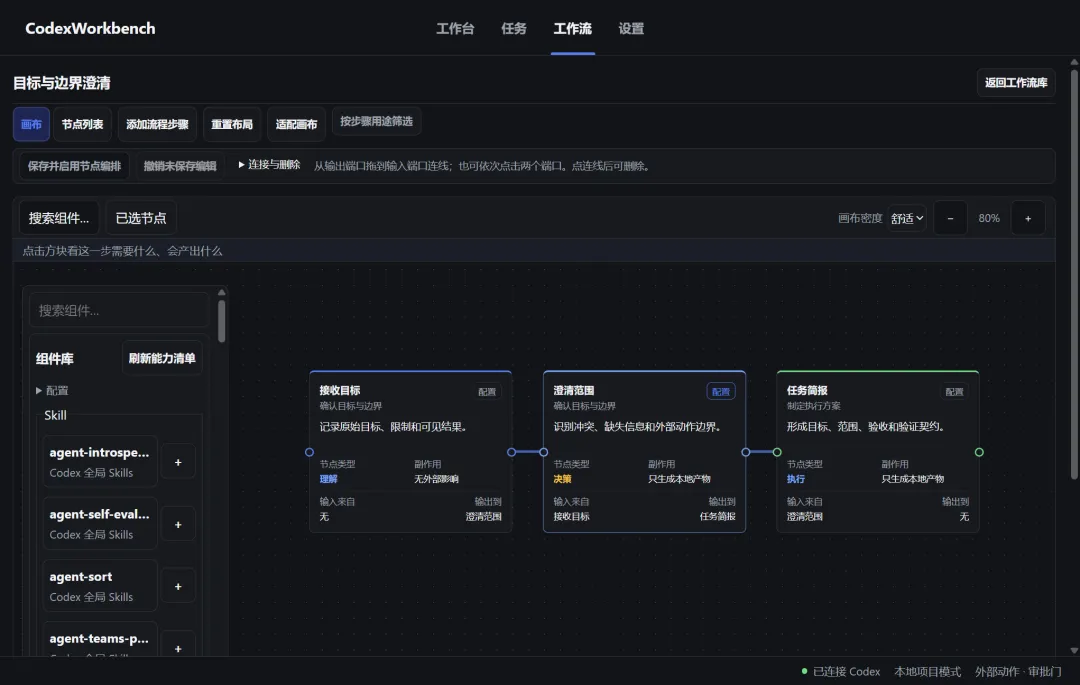Click 已连接 Codex status indicator
This screenshot has height=685, width=1080.
[x=841, y=671]
